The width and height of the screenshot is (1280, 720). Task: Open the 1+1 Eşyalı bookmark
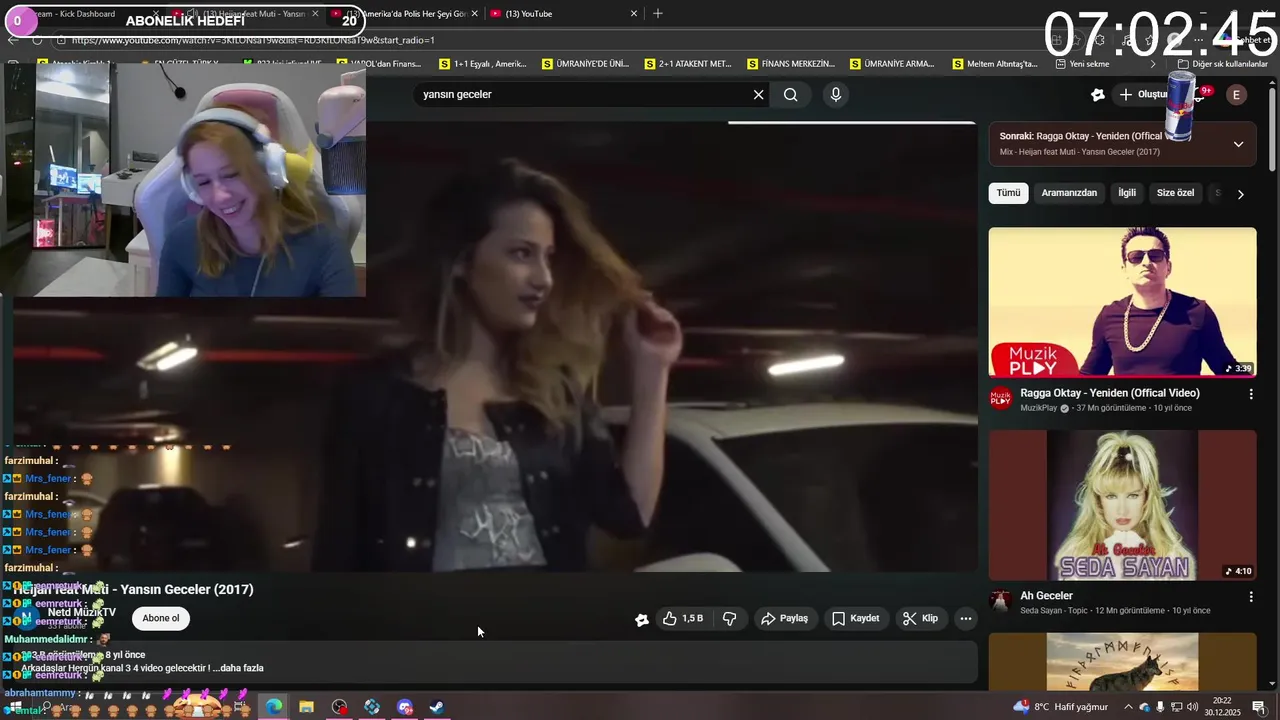[x=482, y=64]
